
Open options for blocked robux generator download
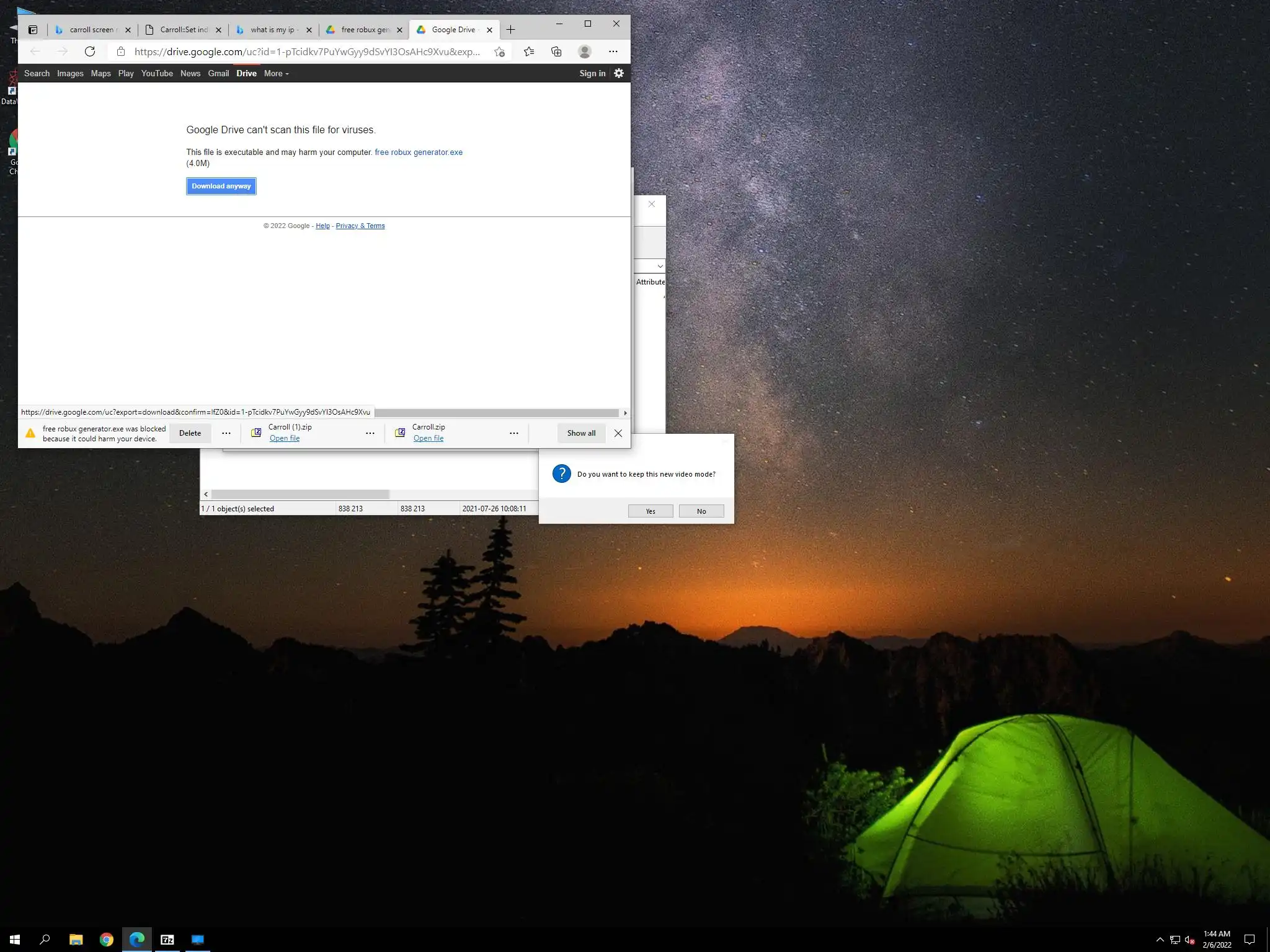226,433
